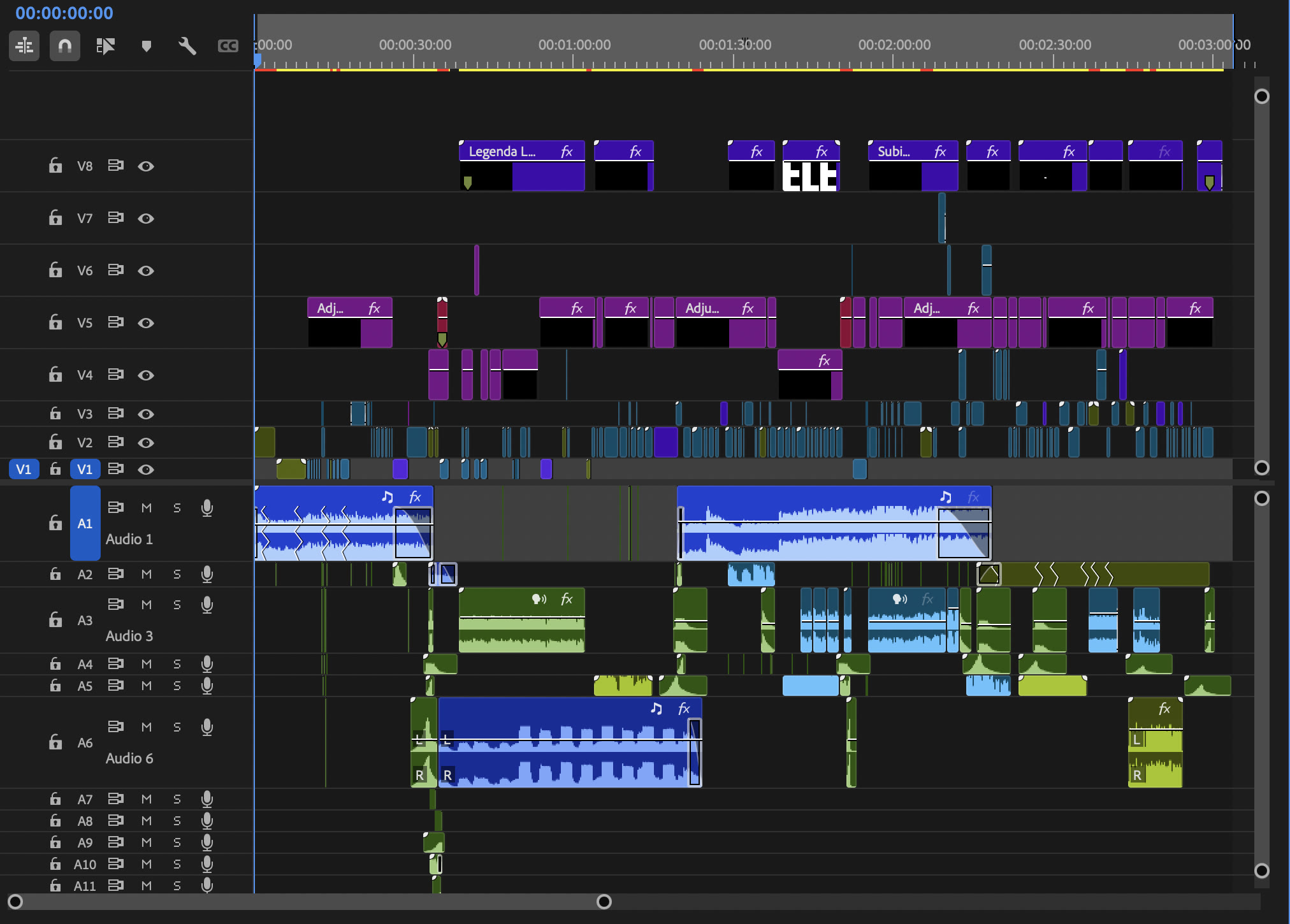Viewport: 1290px width, 924px height.
Task: Toggle sync lock on track V6
Action: (115, 270)
